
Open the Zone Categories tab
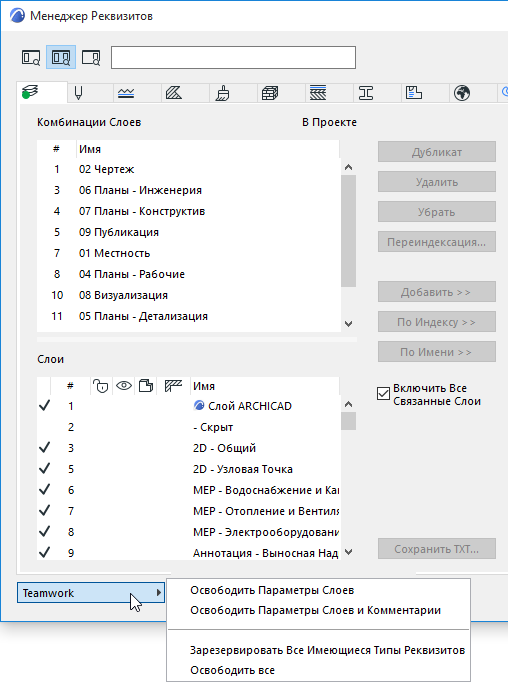[414, 93]
